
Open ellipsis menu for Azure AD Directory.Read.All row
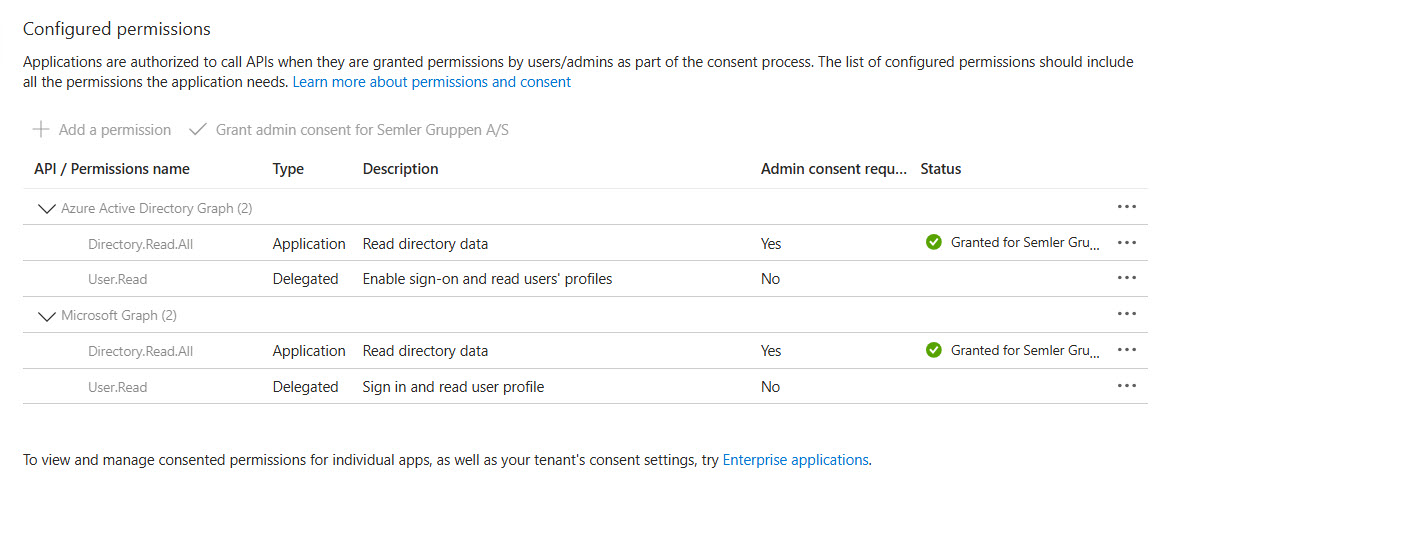[1127, 243]
